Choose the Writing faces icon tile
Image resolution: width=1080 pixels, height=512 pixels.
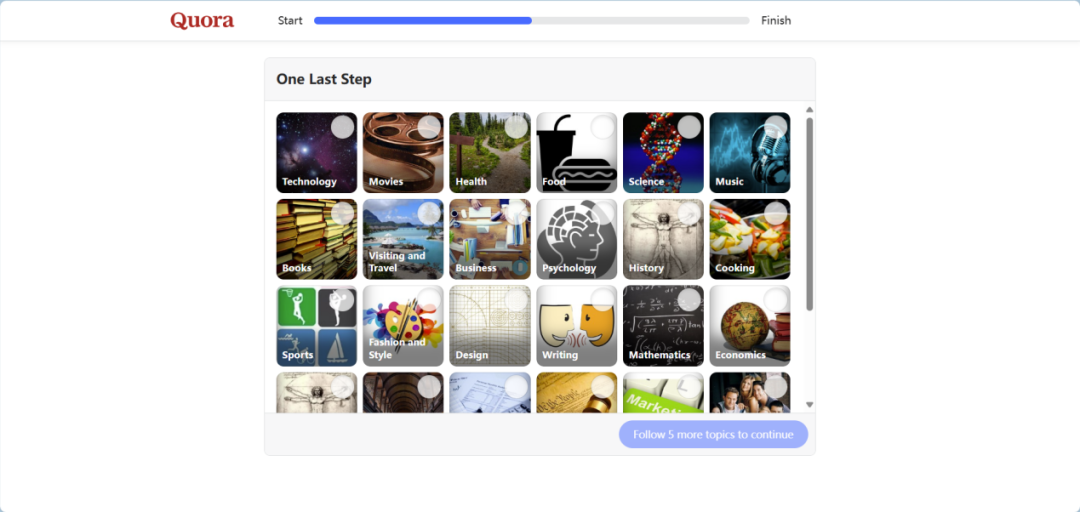coord(577,326)
